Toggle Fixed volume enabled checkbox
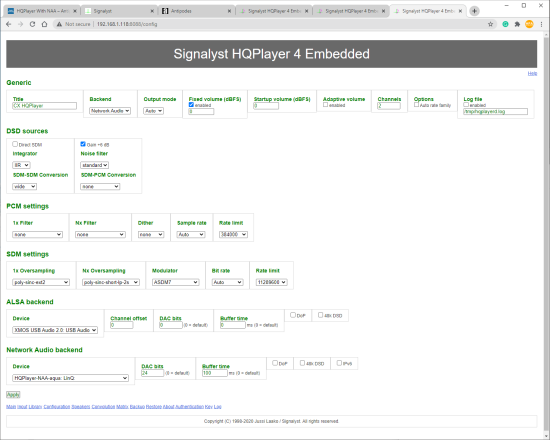This screenshot has height=440, width=550. (x=191, y=105)
